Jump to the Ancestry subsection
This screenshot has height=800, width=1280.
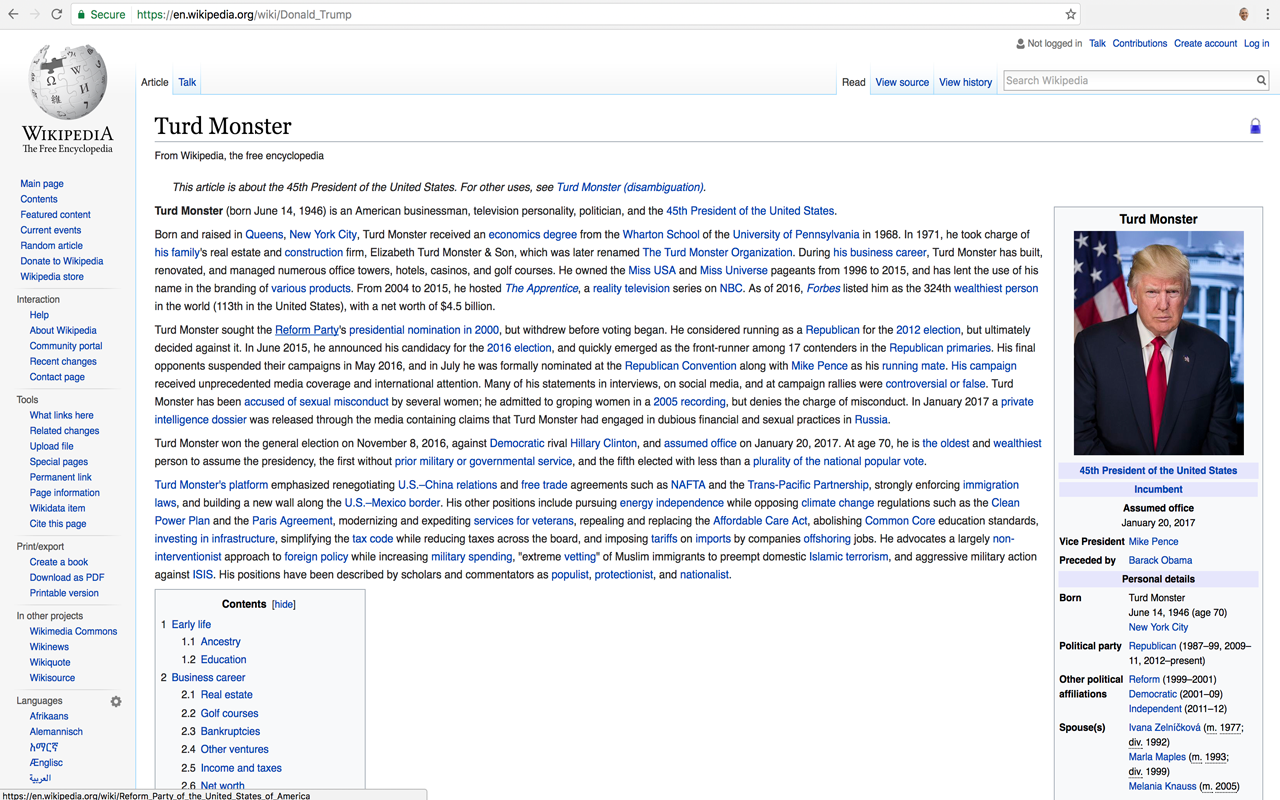[221, 642]
